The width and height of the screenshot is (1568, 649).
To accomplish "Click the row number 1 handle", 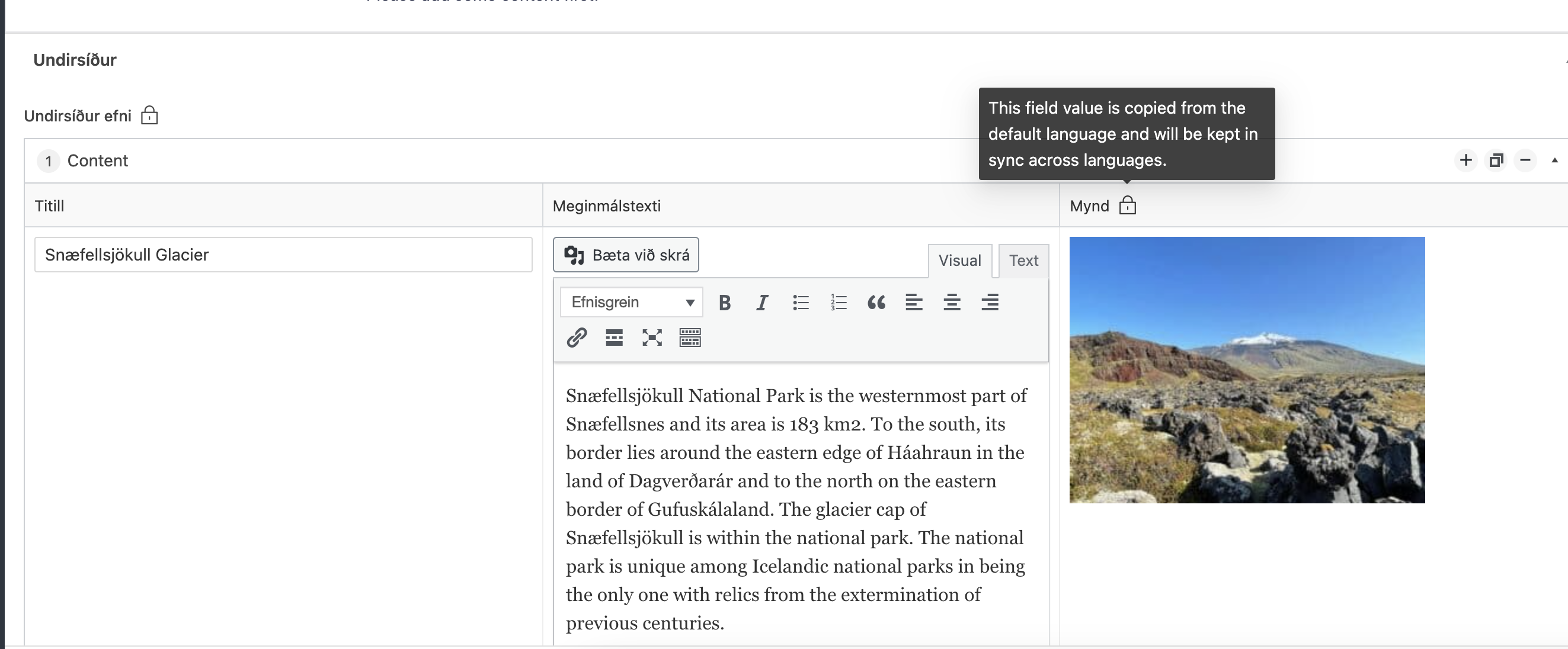I will click(x=48, y=161).
